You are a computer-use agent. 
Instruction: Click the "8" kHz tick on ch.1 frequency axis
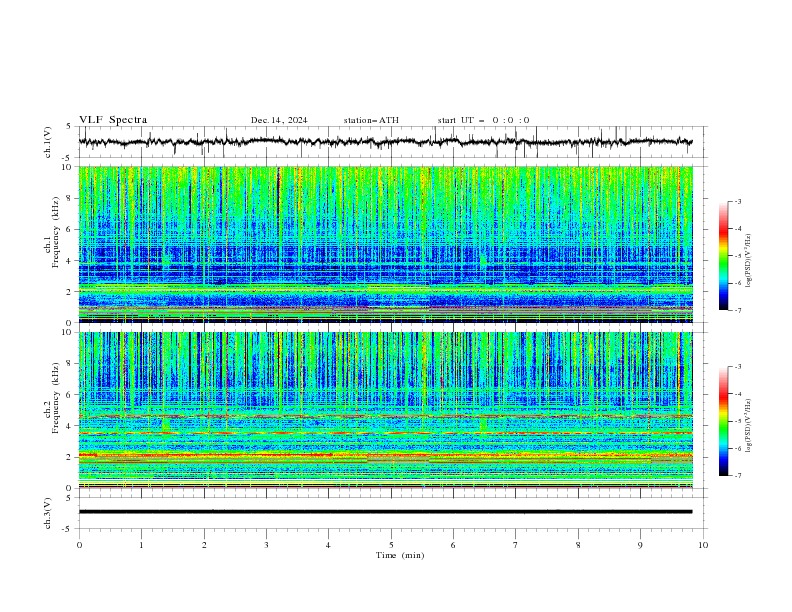tap(70, 198)
